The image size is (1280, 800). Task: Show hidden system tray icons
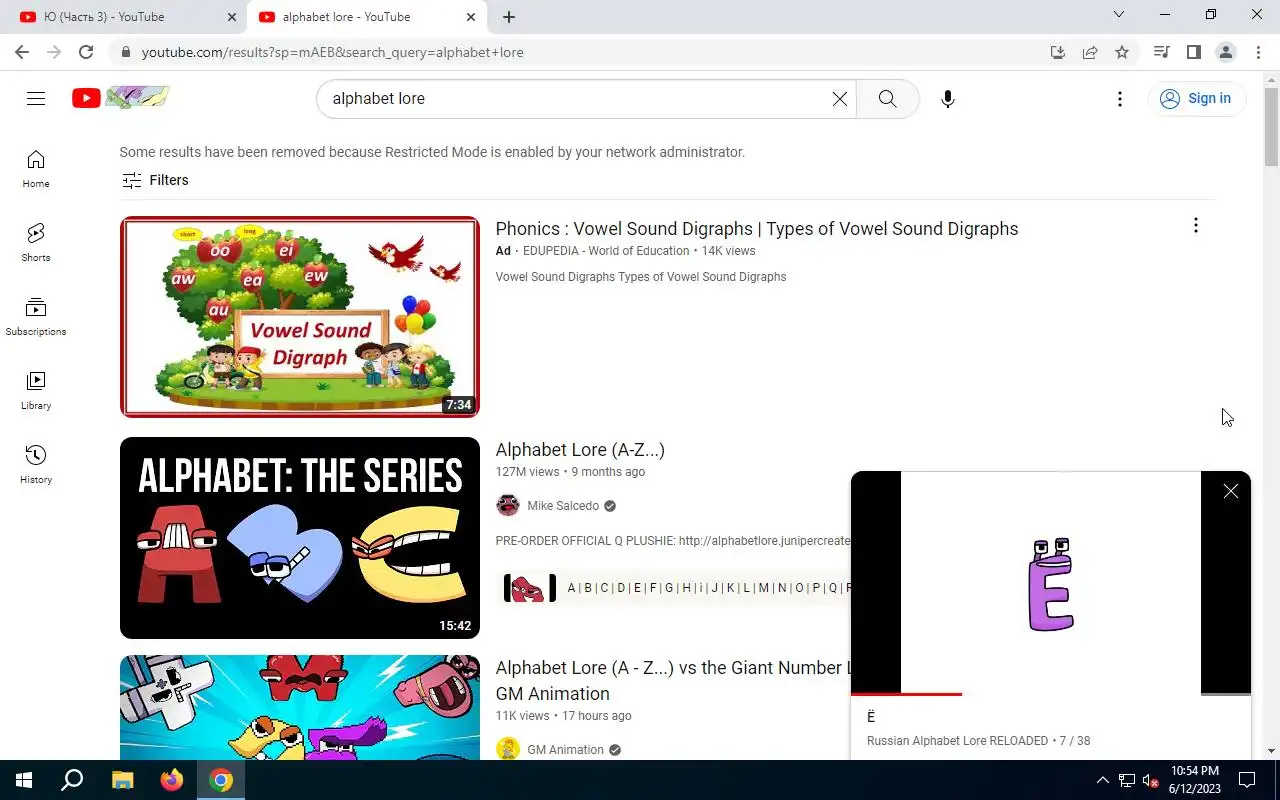pyautogui.click(x=1103, y=780)
